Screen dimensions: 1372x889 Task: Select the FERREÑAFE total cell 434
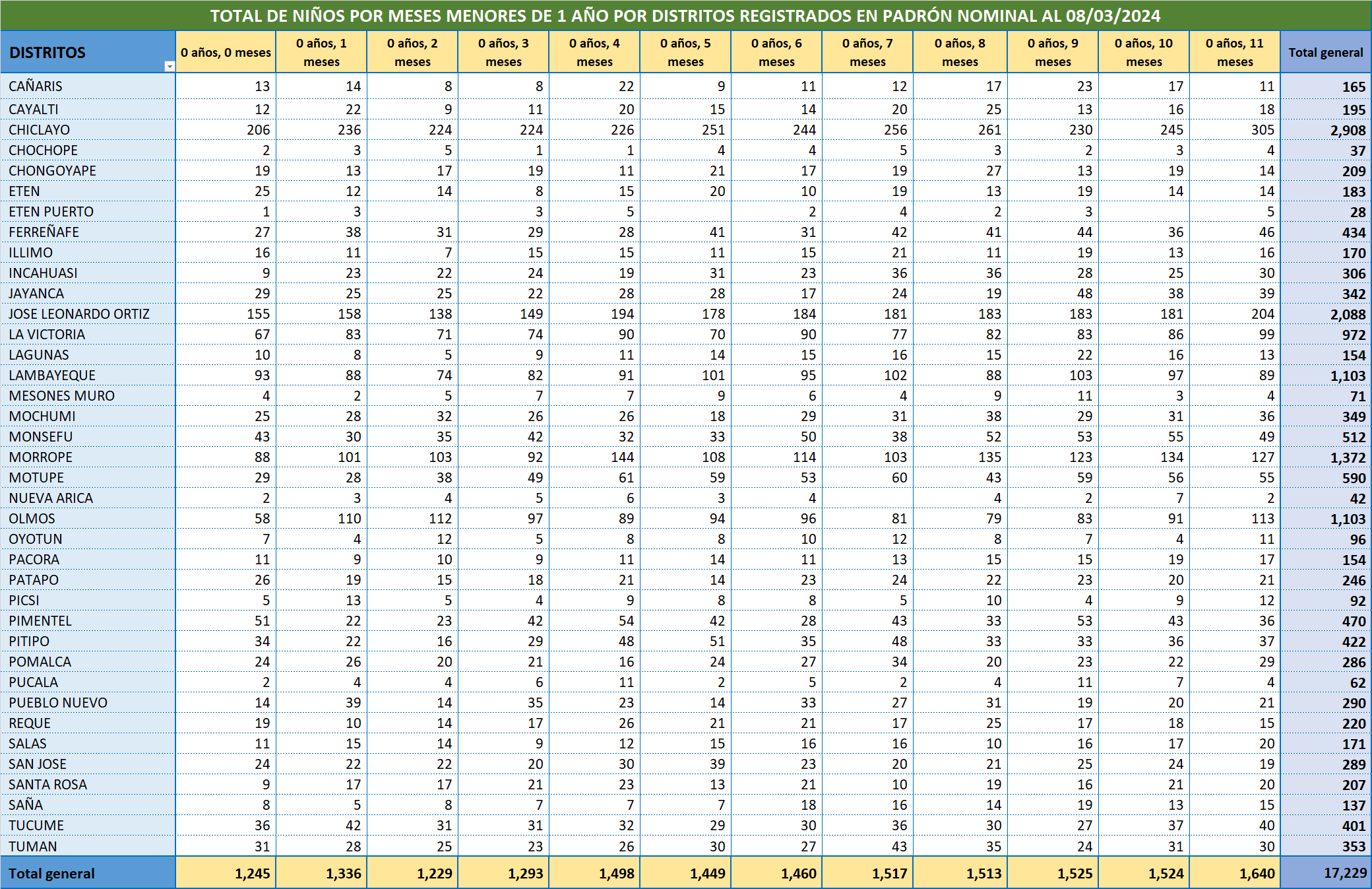tap(1353, 233)
